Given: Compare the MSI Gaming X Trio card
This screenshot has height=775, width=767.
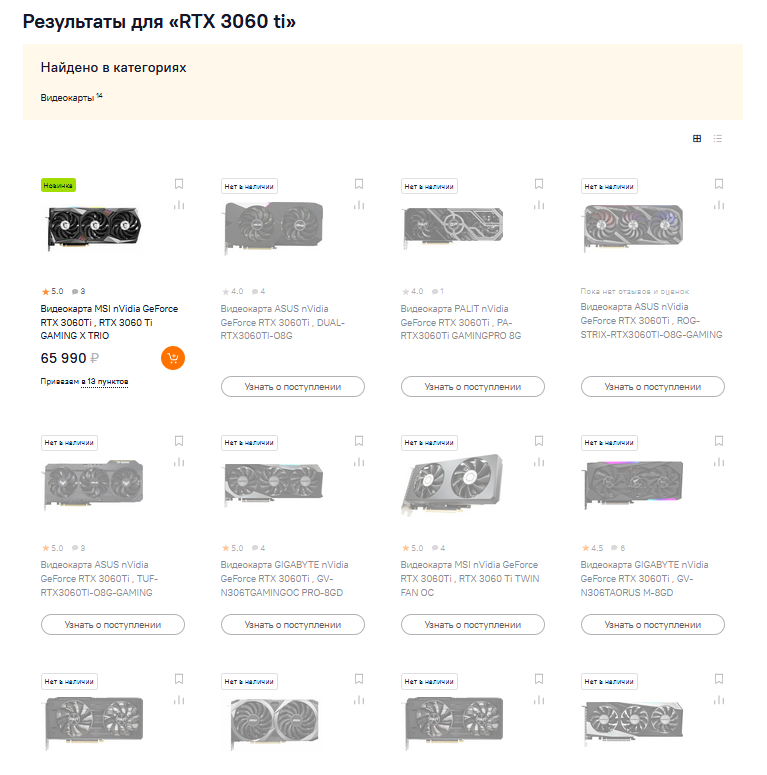Looking at the screenshot, I should point(179,205).
